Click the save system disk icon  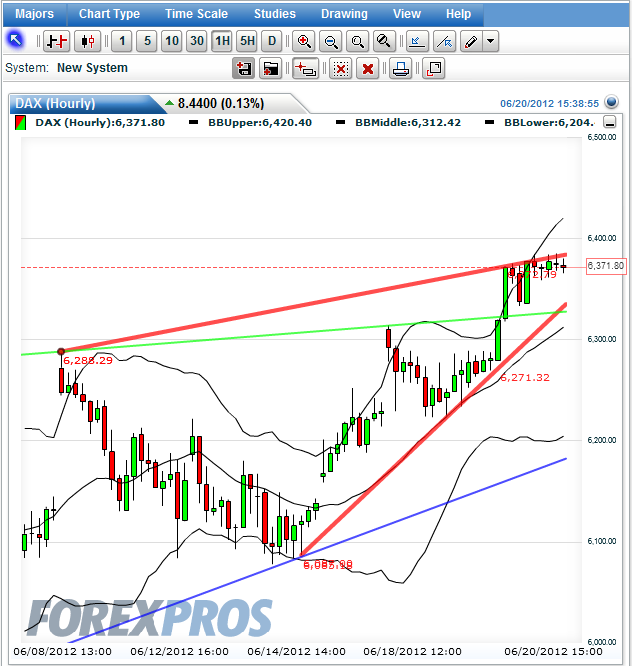click(244, 68)
